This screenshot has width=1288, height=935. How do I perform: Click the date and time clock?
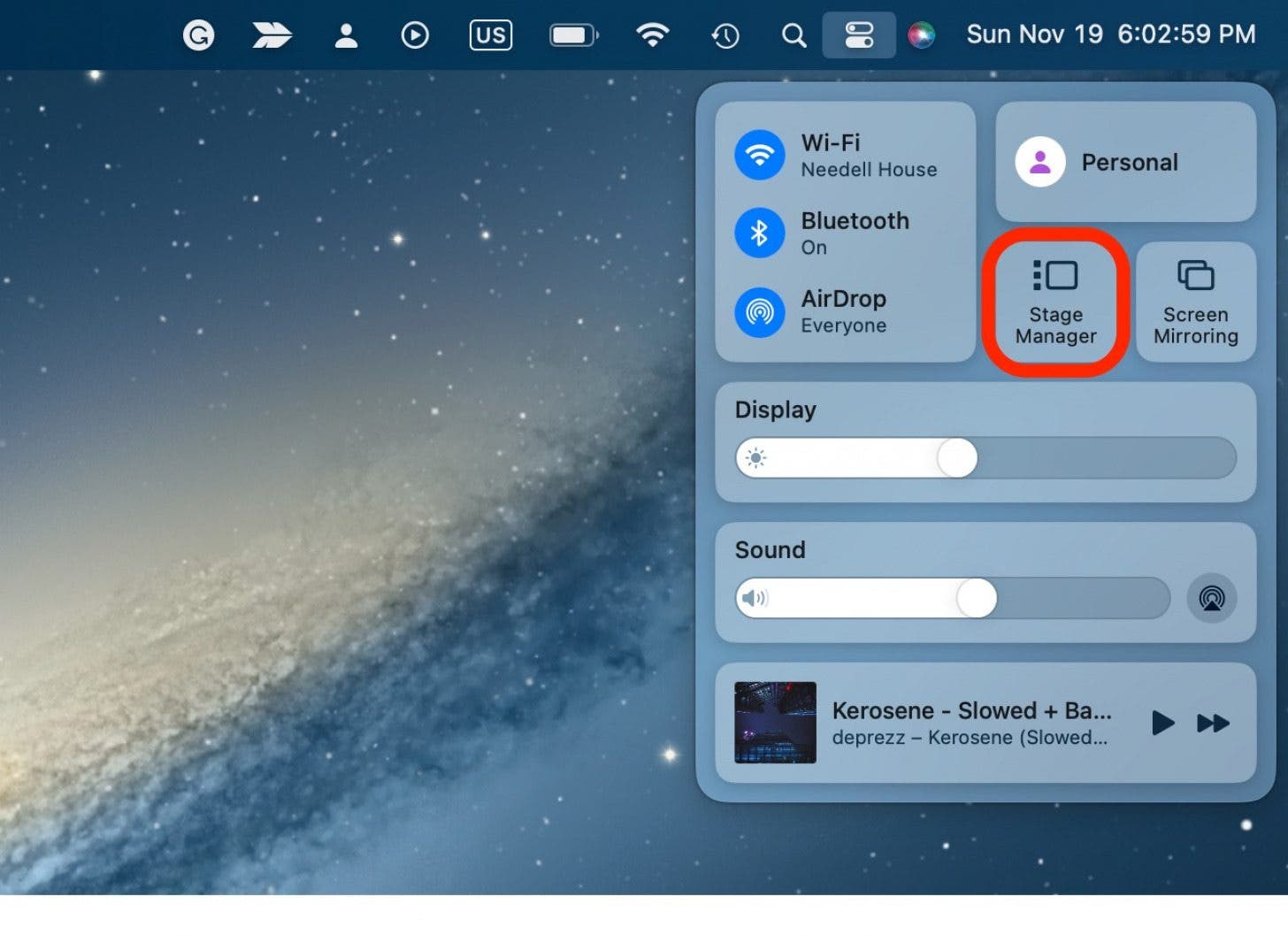1110,34
